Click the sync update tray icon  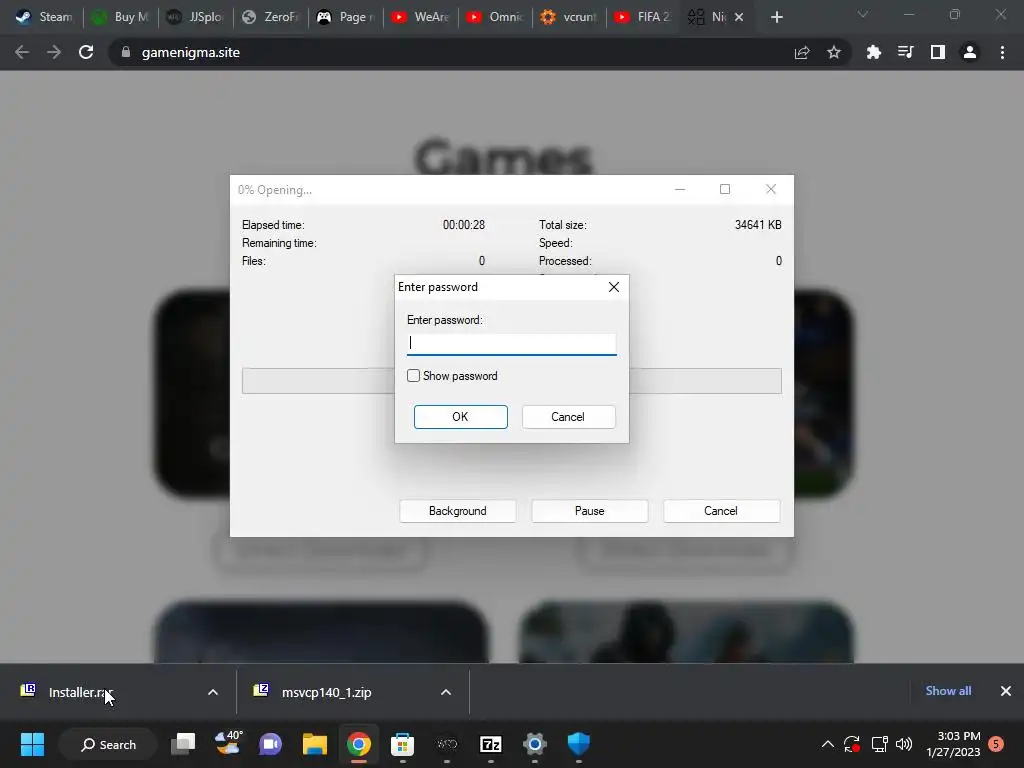point(852,744)
